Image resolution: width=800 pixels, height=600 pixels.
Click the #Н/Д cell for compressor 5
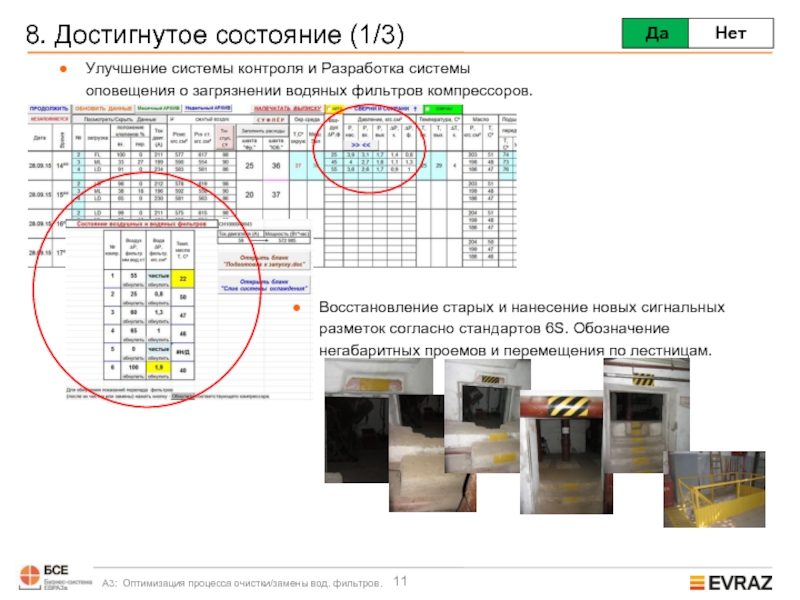pos(183,352)
